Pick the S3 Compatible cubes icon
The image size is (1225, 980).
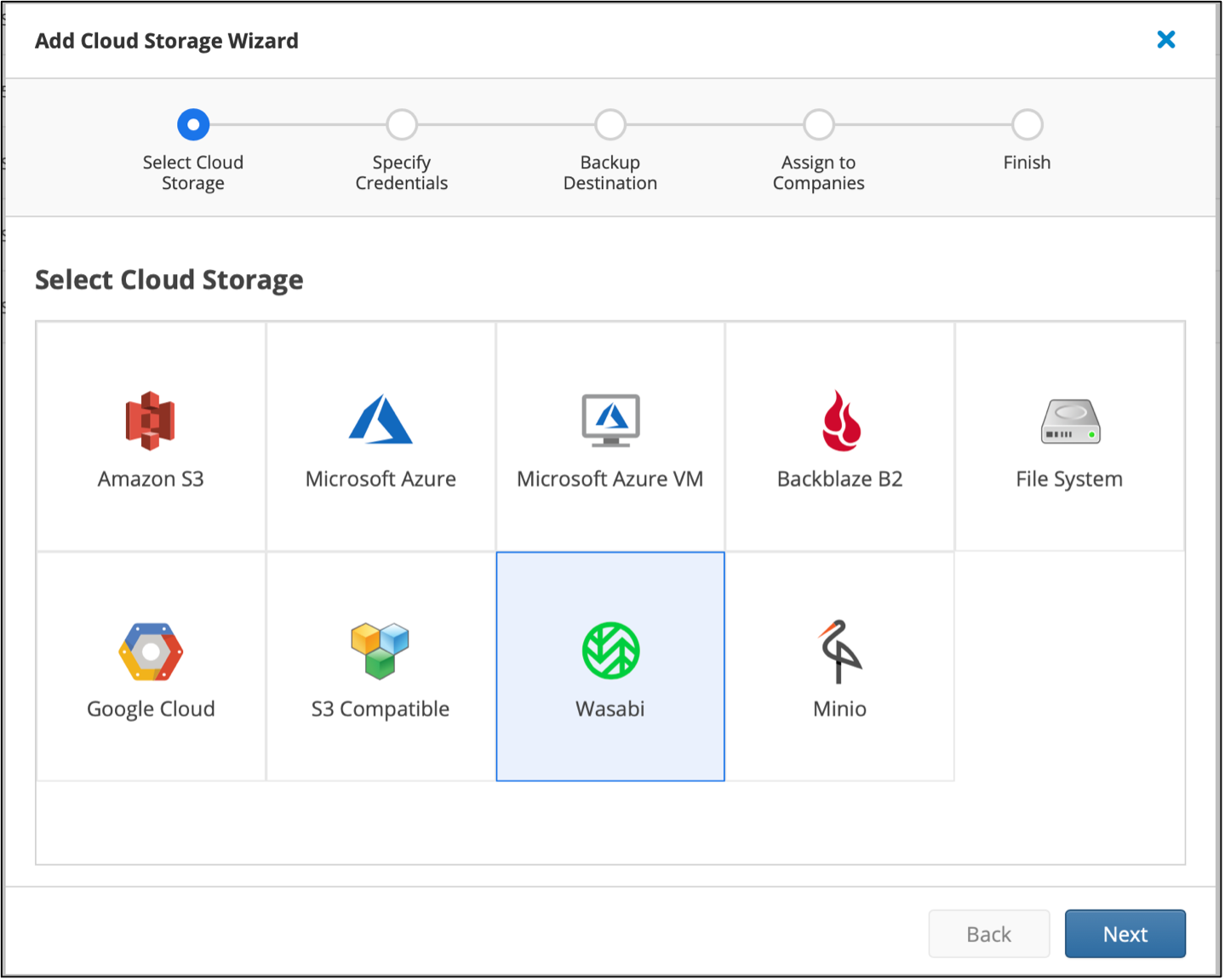point(381,651)
